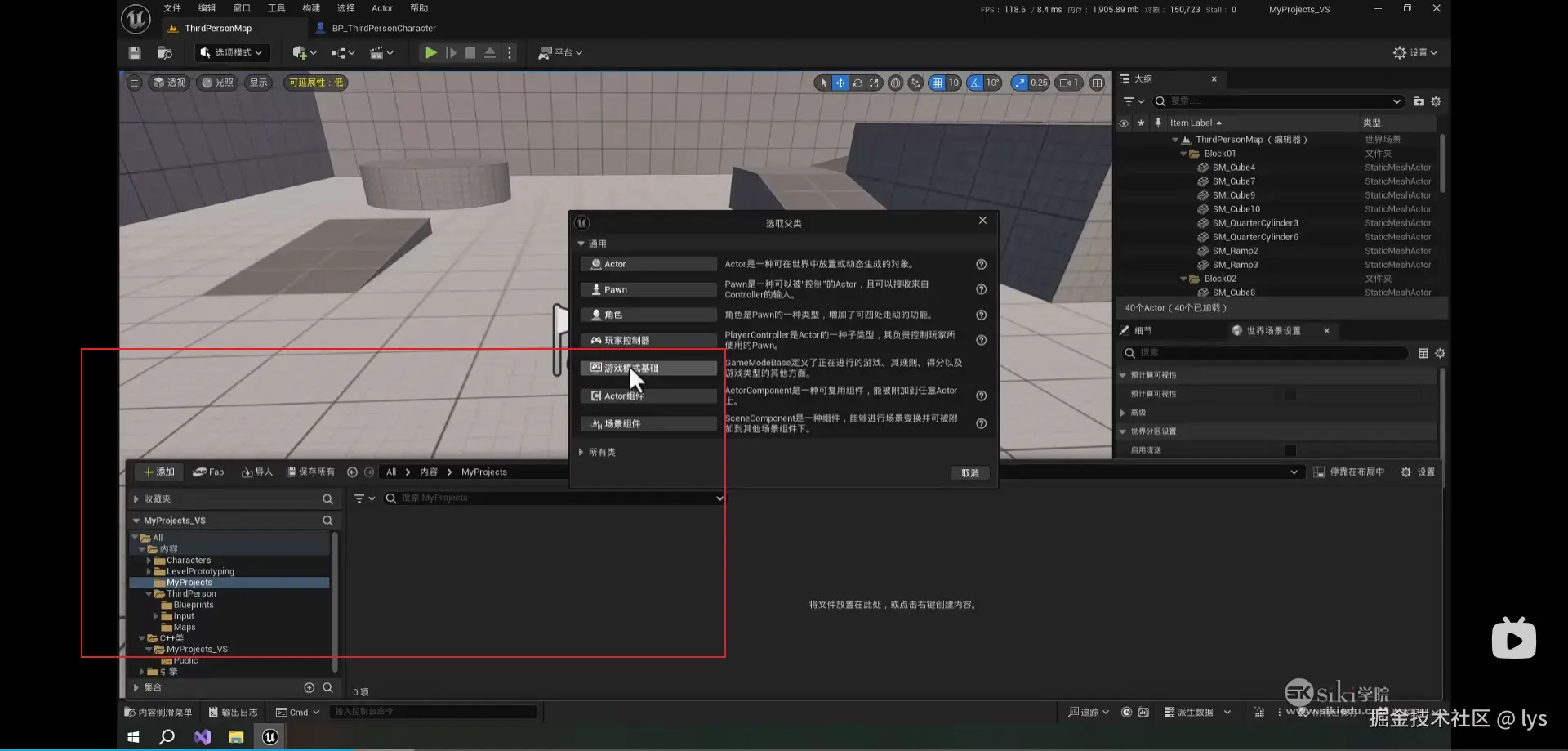The width and height of the screenshot is (1568, 751).
Task: Open the 文件 menu
Action: [x=172, y=8]
